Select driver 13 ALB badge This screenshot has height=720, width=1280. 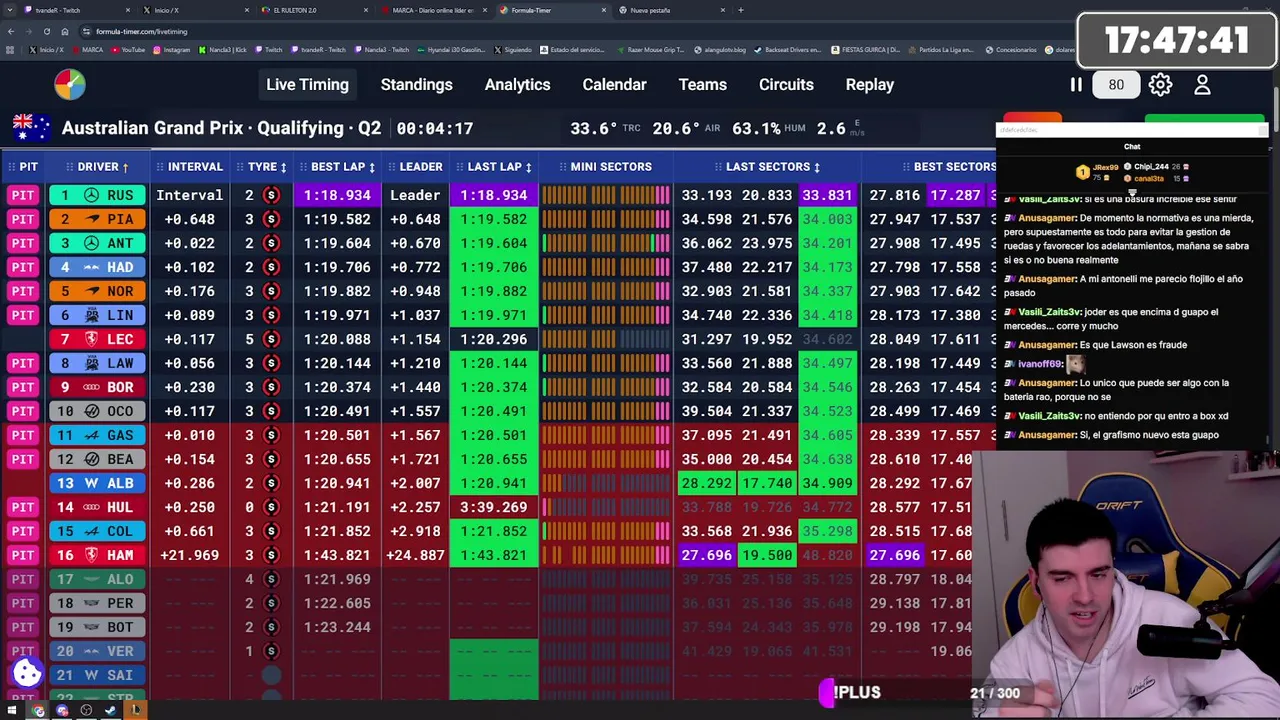(x=97, y=483)
